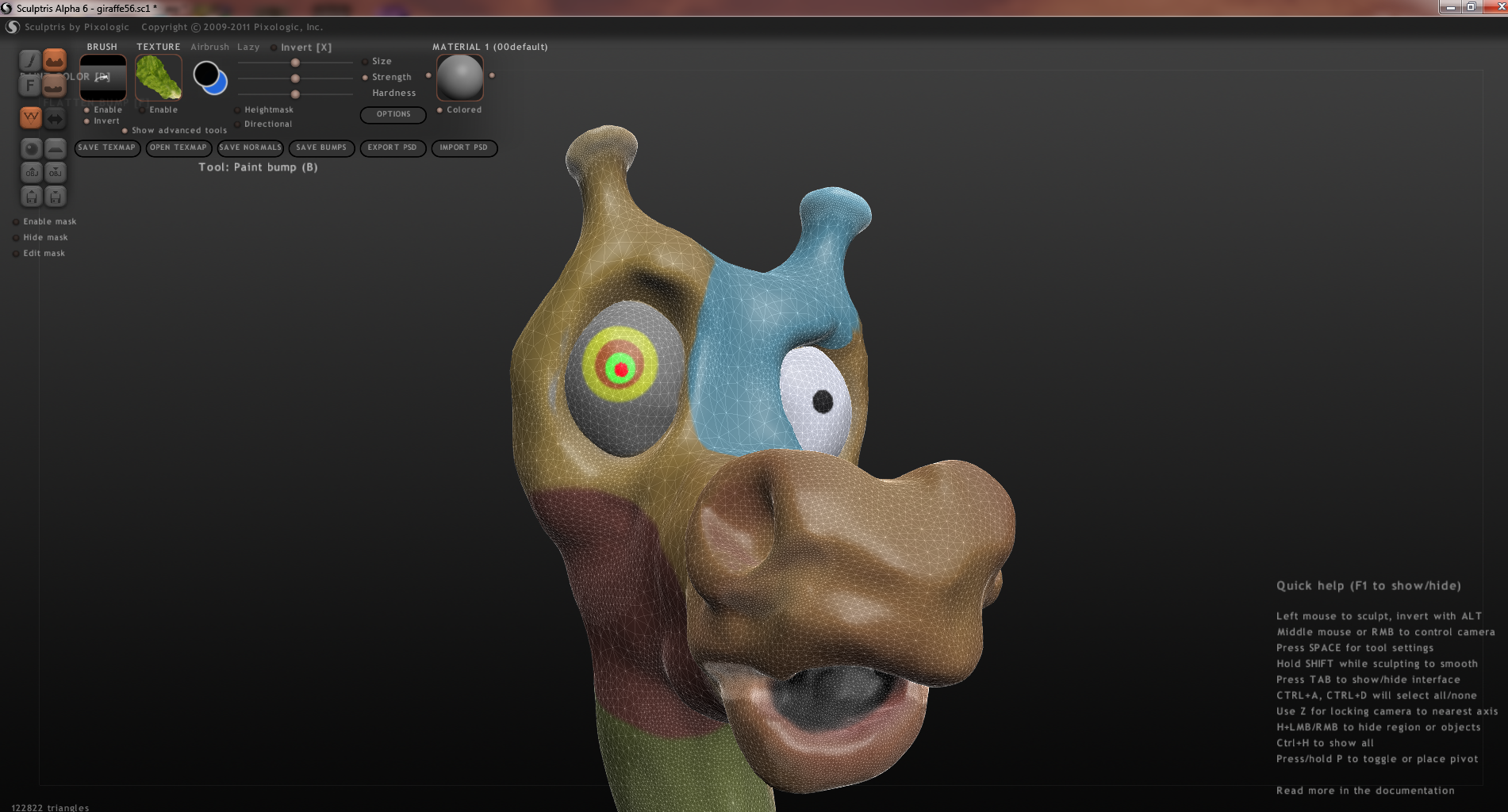Screen dimensions: 1508x812
Task: Pick the black primary color swatch
Action: 206,75
